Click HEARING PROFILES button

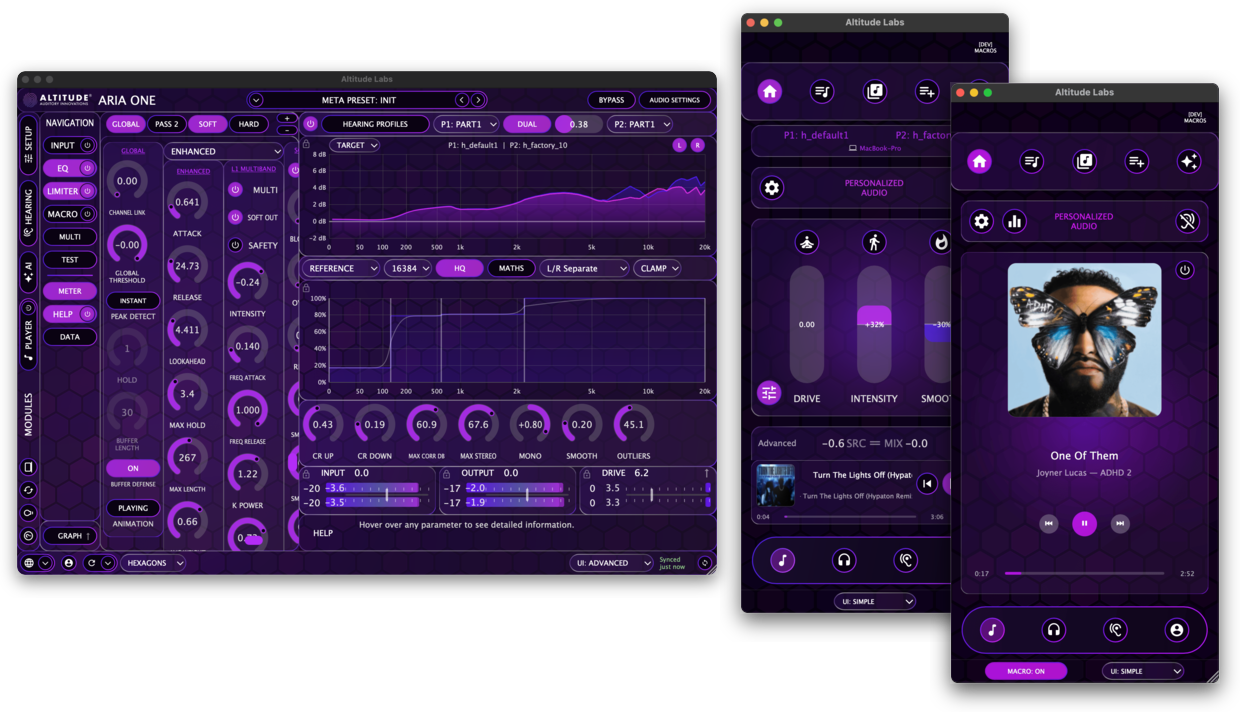pos(375,124)
